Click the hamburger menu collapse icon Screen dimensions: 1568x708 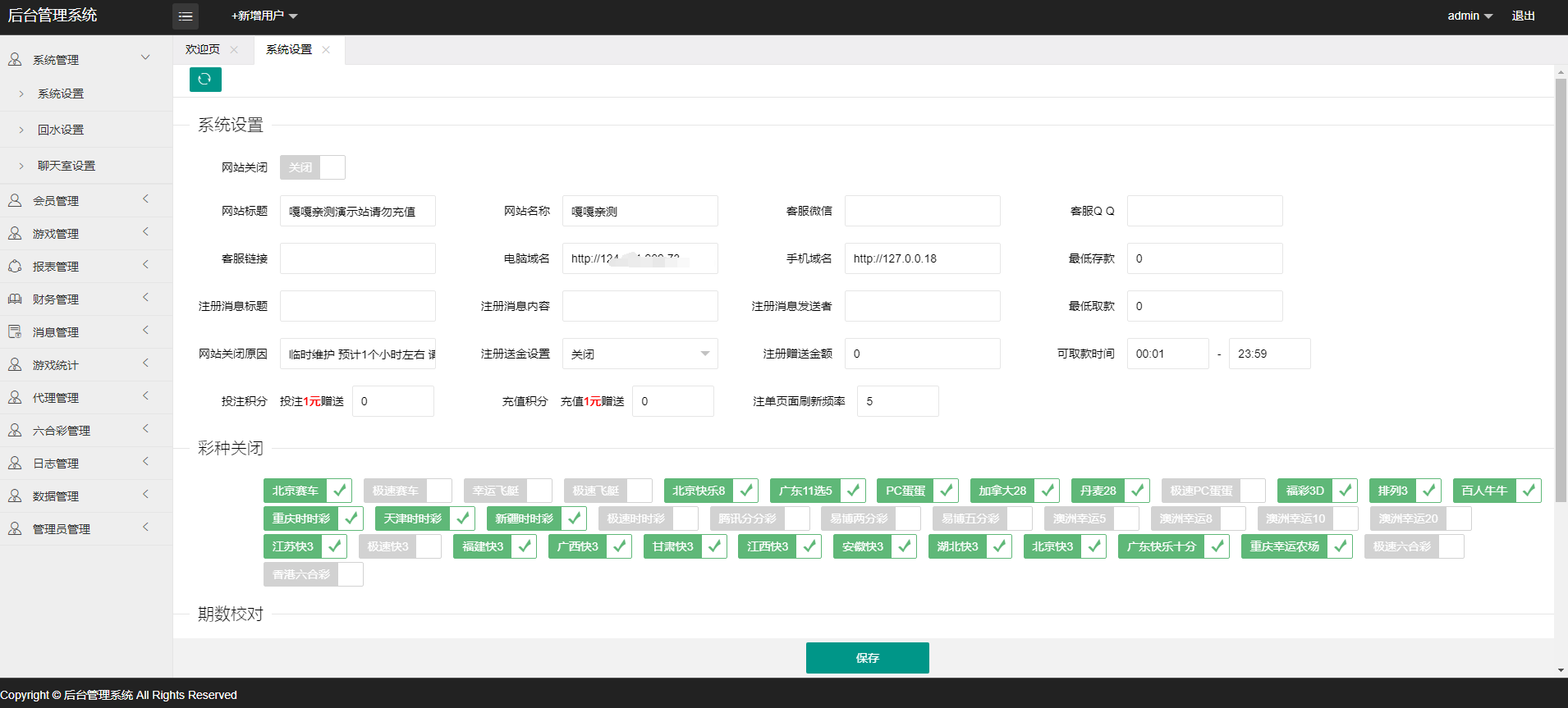(x=186, y=16)
